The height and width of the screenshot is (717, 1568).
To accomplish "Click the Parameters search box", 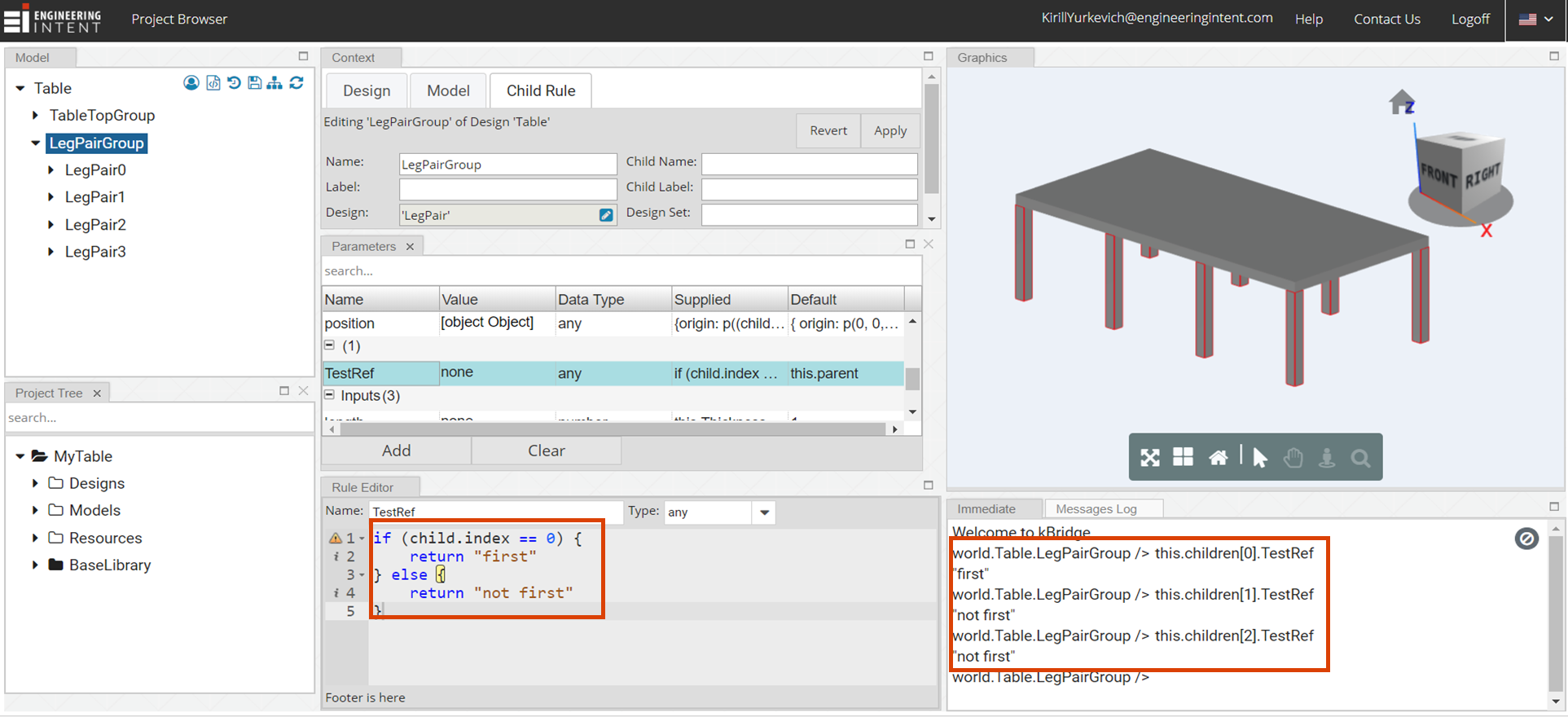I will 621,271.
